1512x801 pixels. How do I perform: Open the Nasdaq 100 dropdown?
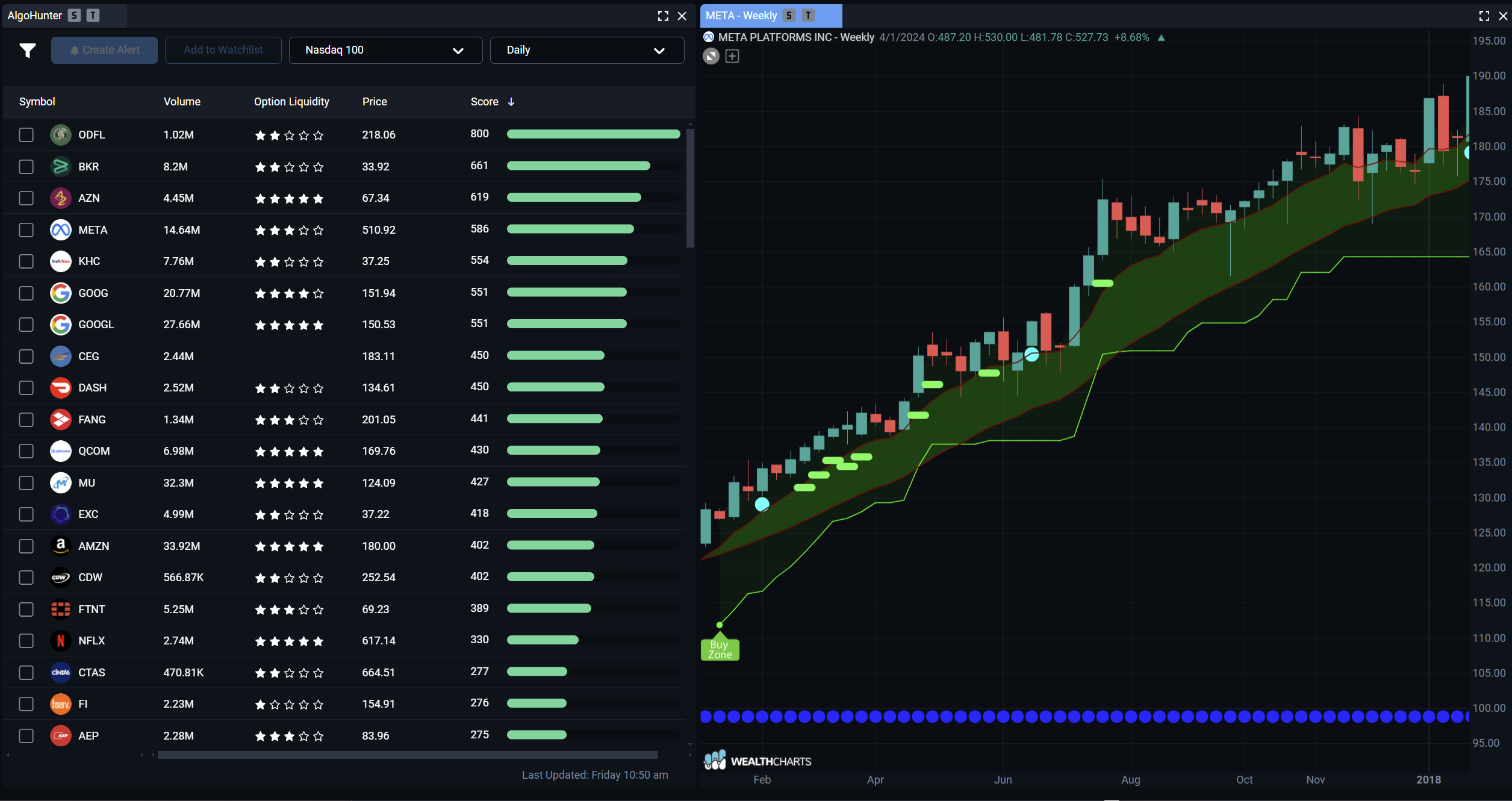(385, 50)
